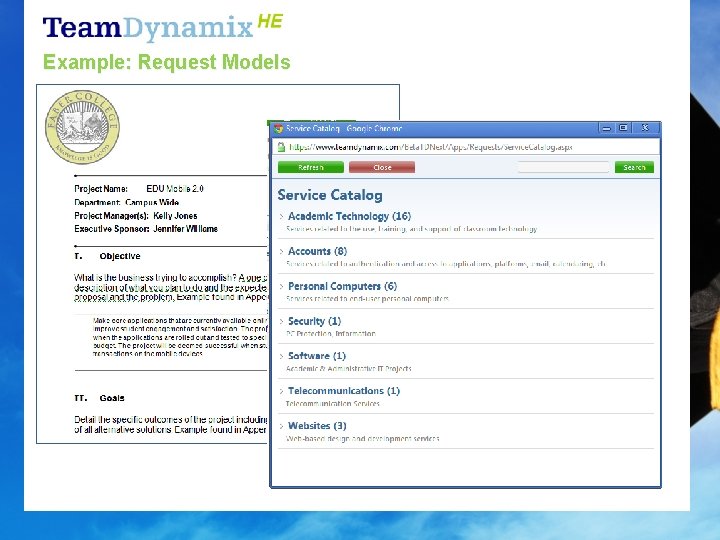Click the Chrome icon in window title bar
This screenshot has width=720, height=540.
(278, 129)
